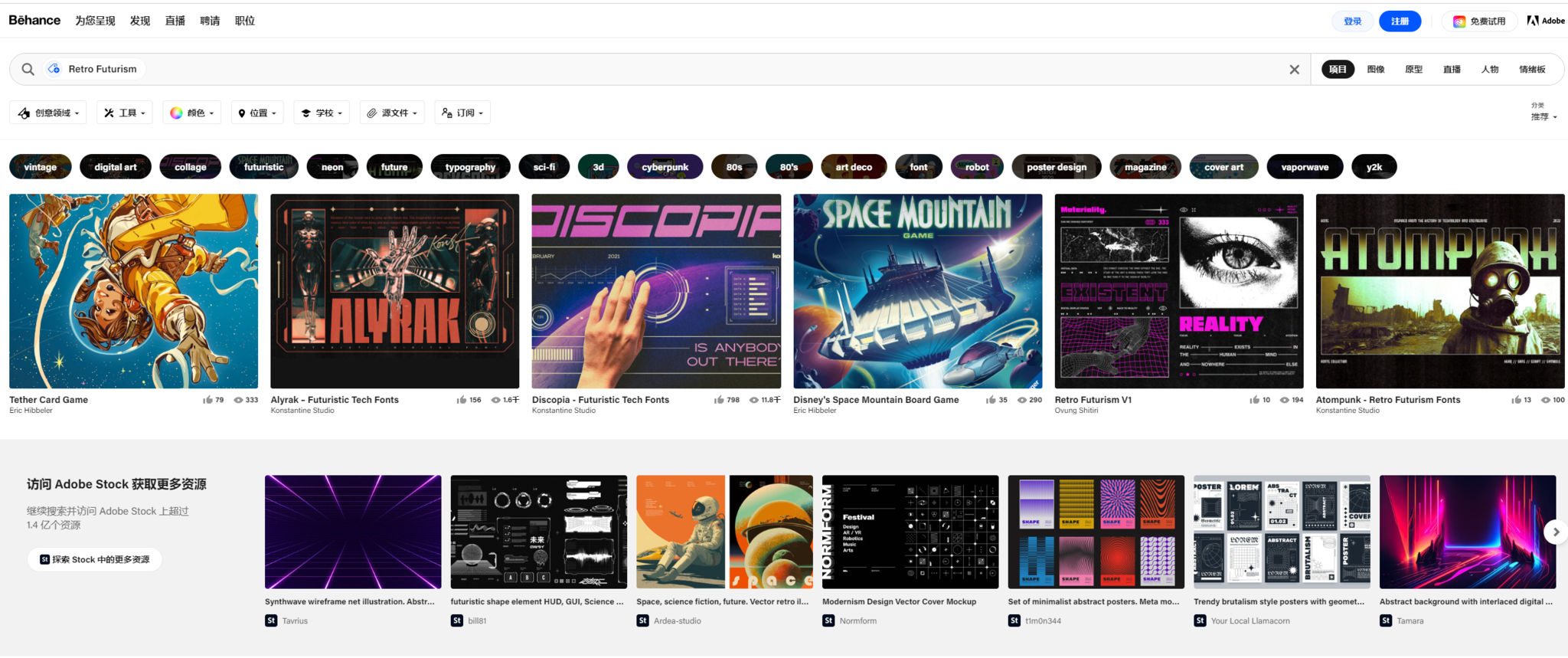The width and height of the screenshot is (1568, 658).
Task: Select the art deco tag chip
Action: click(x=854, y=166)
